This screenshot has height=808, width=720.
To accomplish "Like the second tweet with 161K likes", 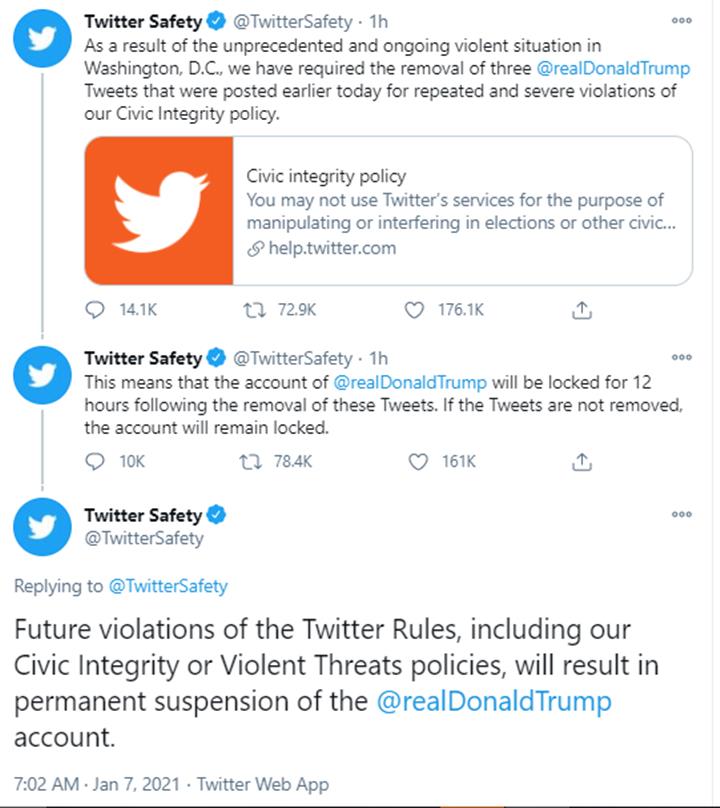I will pos(418,461).
